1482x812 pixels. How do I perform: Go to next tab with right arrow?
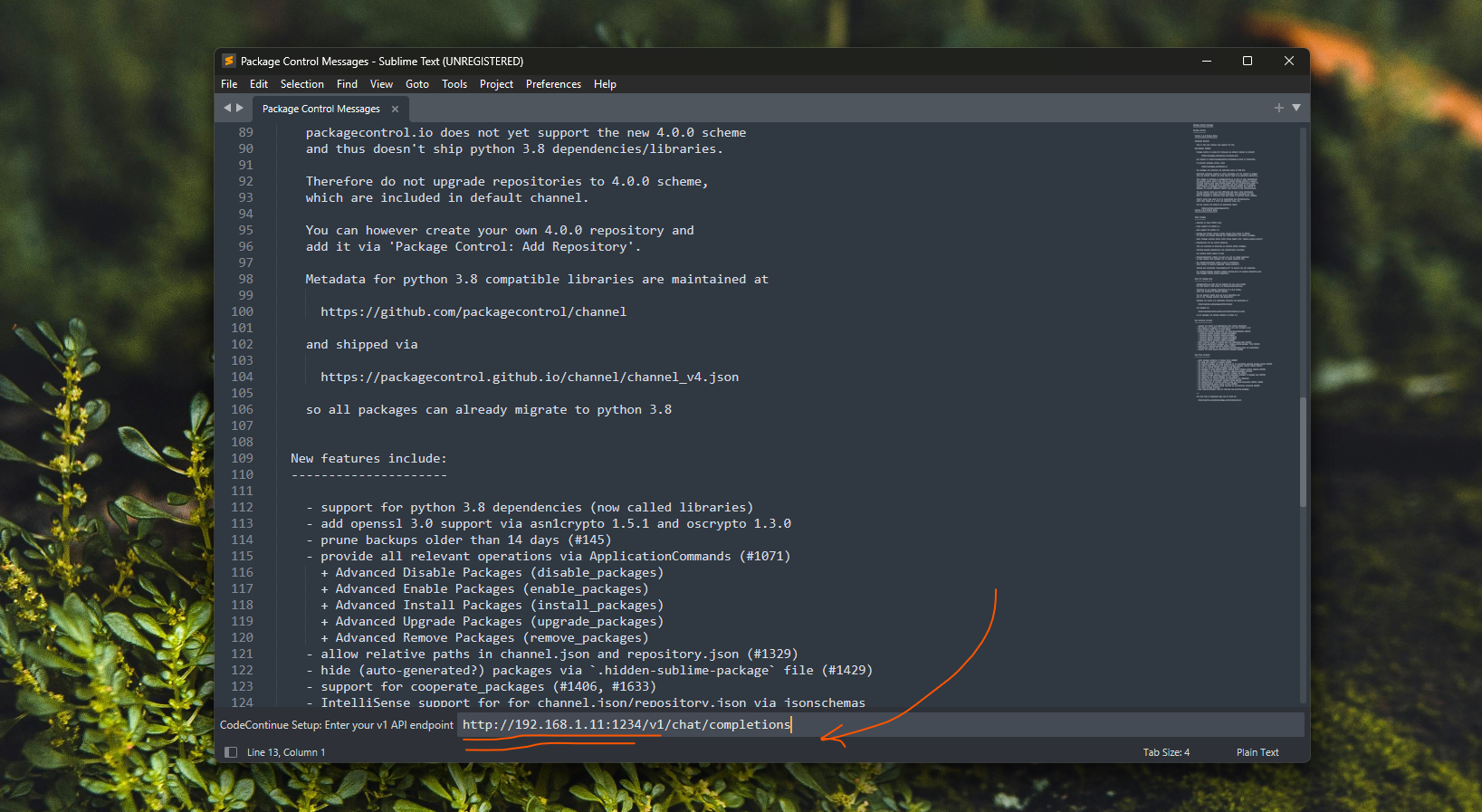pyautogui.click(x=240, y=108)
